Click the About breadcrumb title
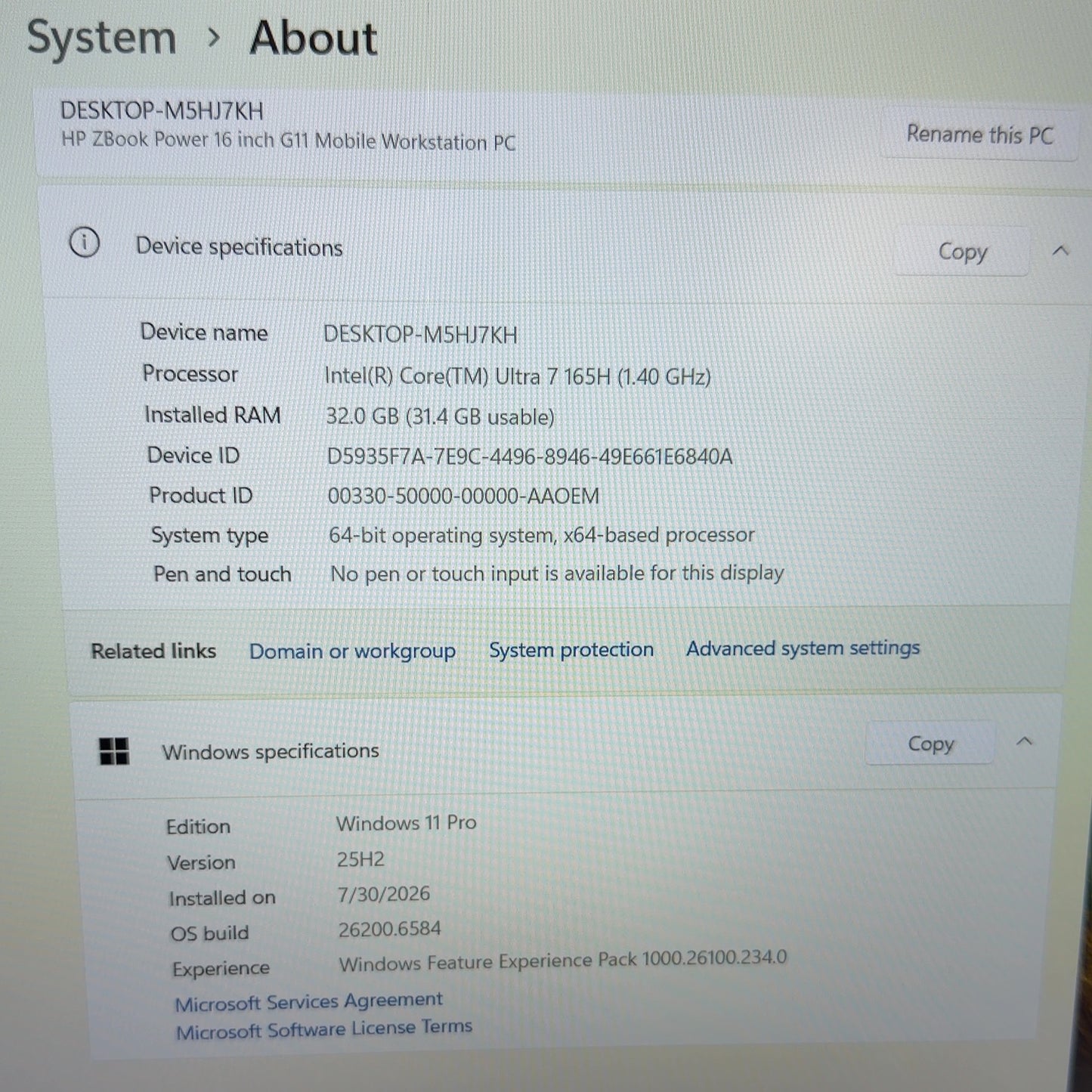 (313, 38)
